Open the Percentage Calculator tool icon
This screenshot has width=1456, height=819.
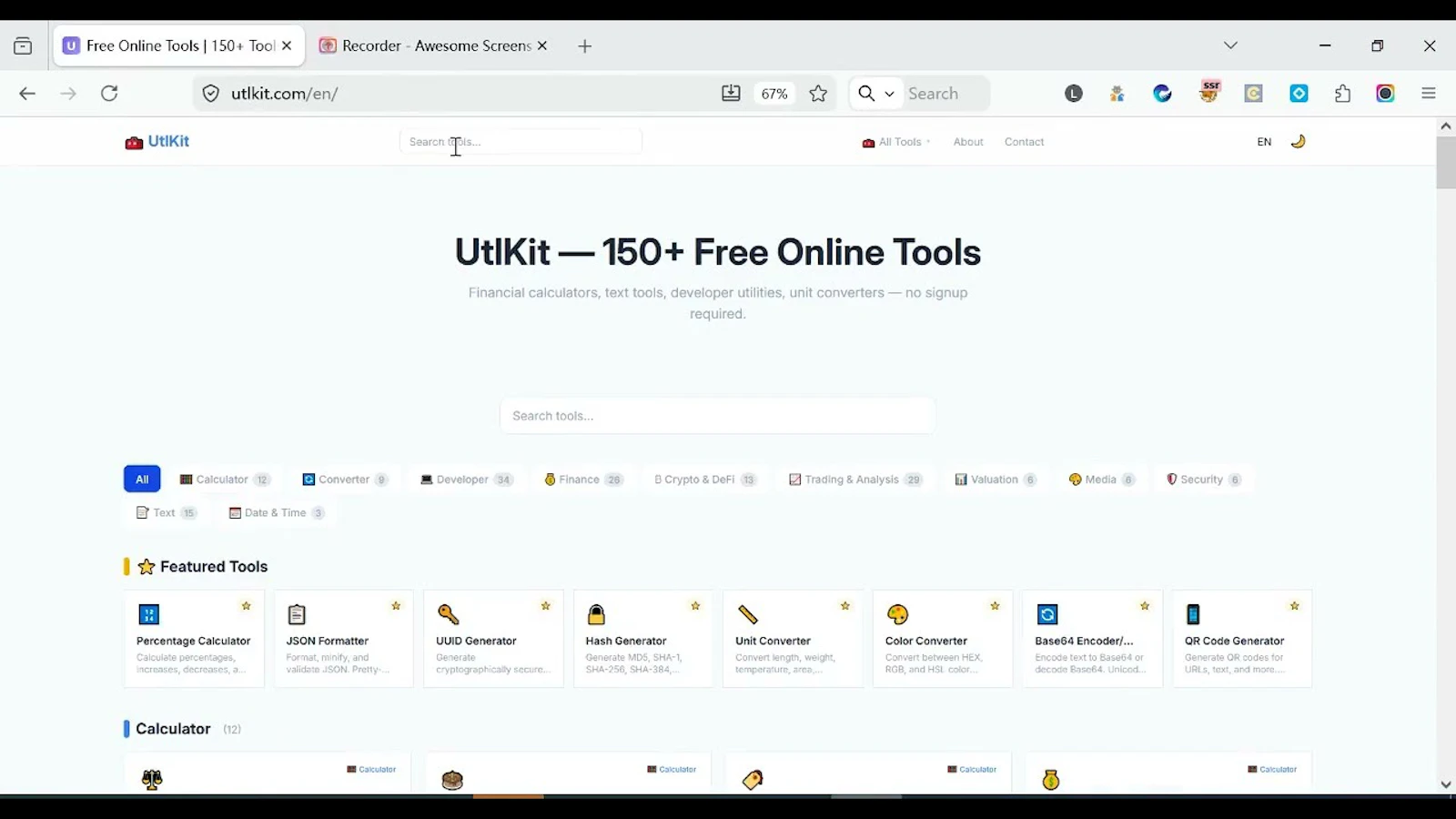tap(149, 615)
